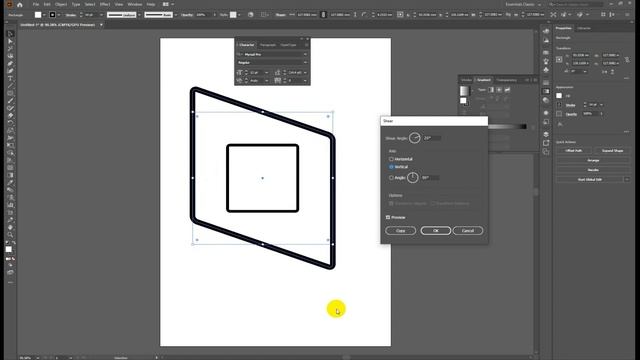Open the Essentials Classic workspace dropdown
Screen dimensions: 640x360
(x=523, y=4)
